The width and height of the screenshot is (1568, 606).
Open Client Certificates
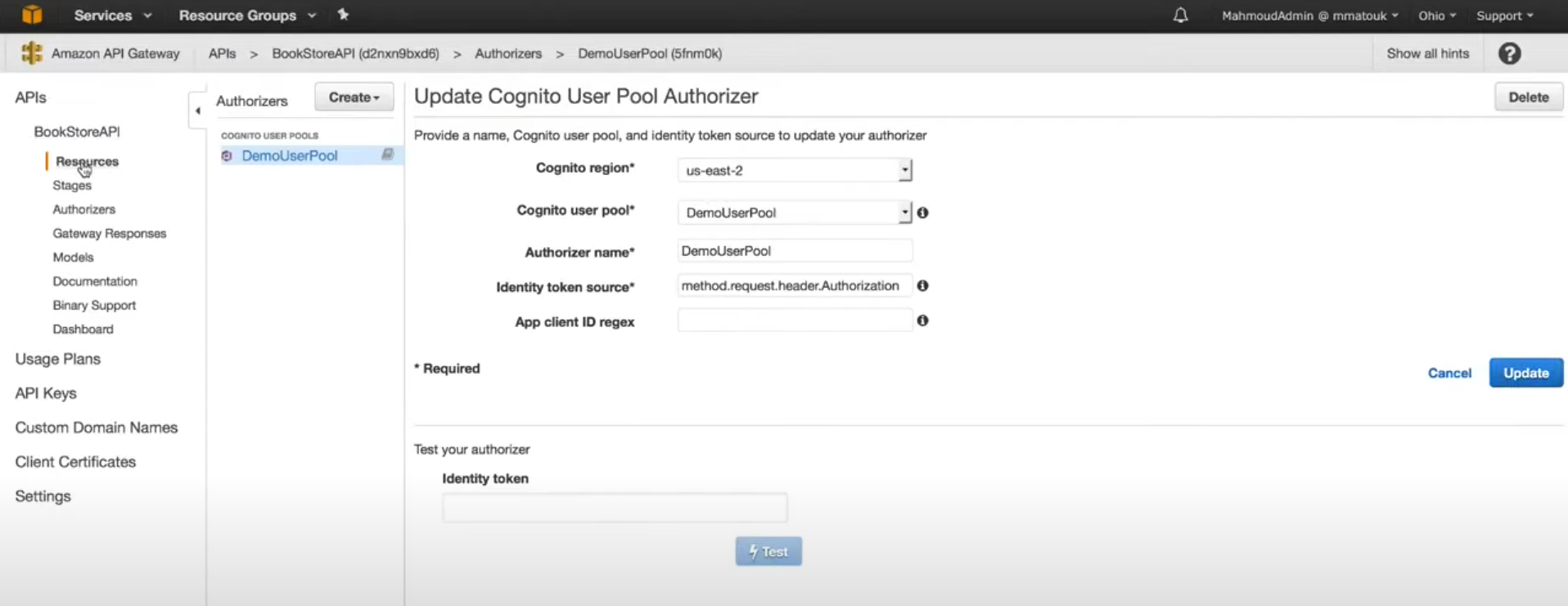(x=75, y=462)
